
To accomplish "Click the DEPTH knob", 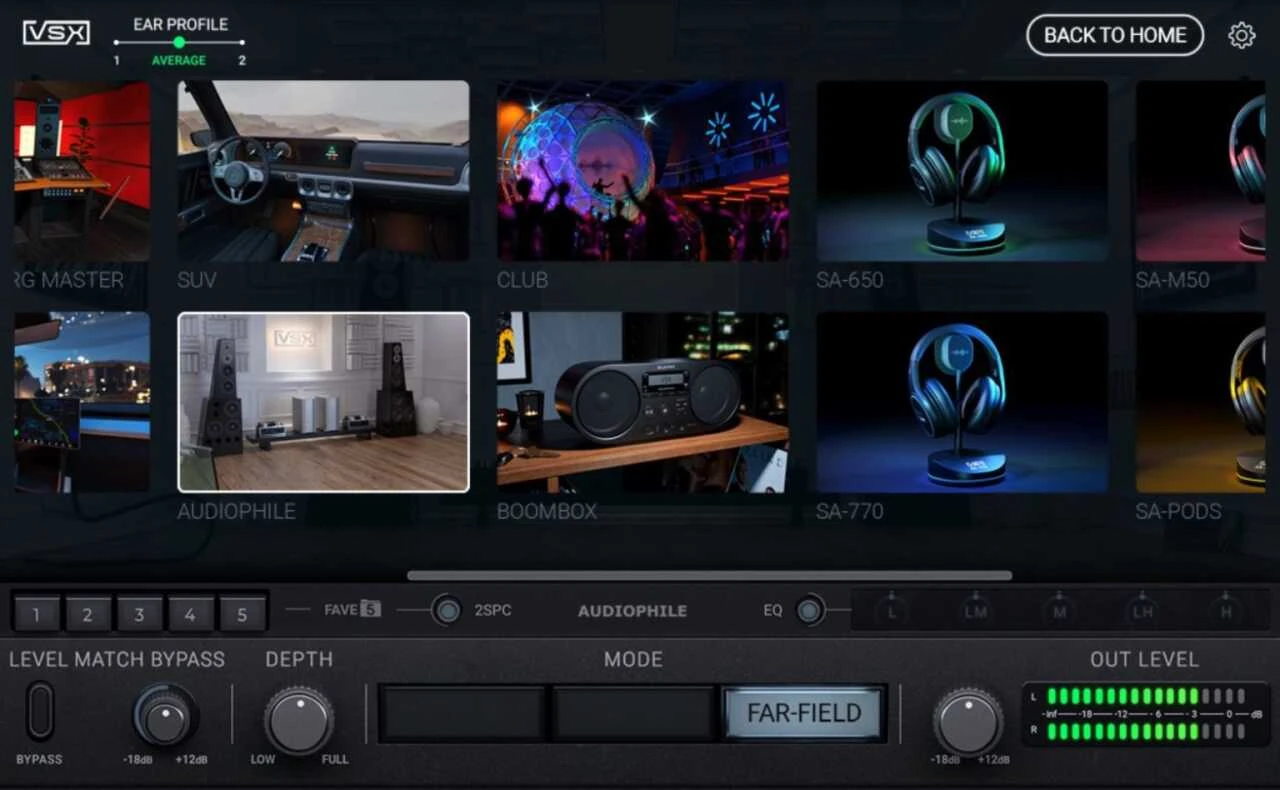I will tap(299, 721).
